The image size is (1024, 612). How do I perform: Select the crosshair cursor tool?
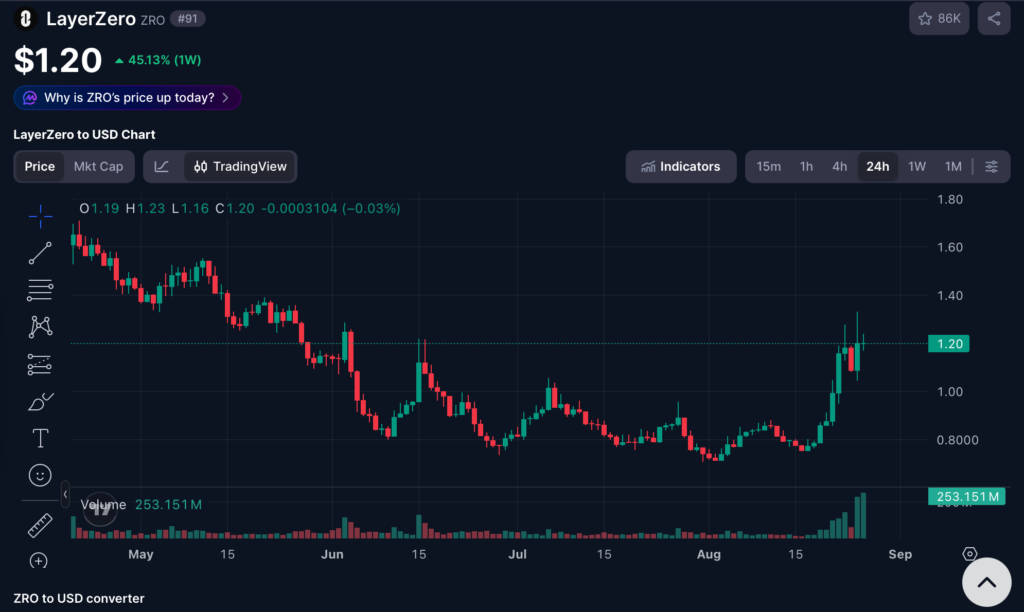tap(40, 216)
